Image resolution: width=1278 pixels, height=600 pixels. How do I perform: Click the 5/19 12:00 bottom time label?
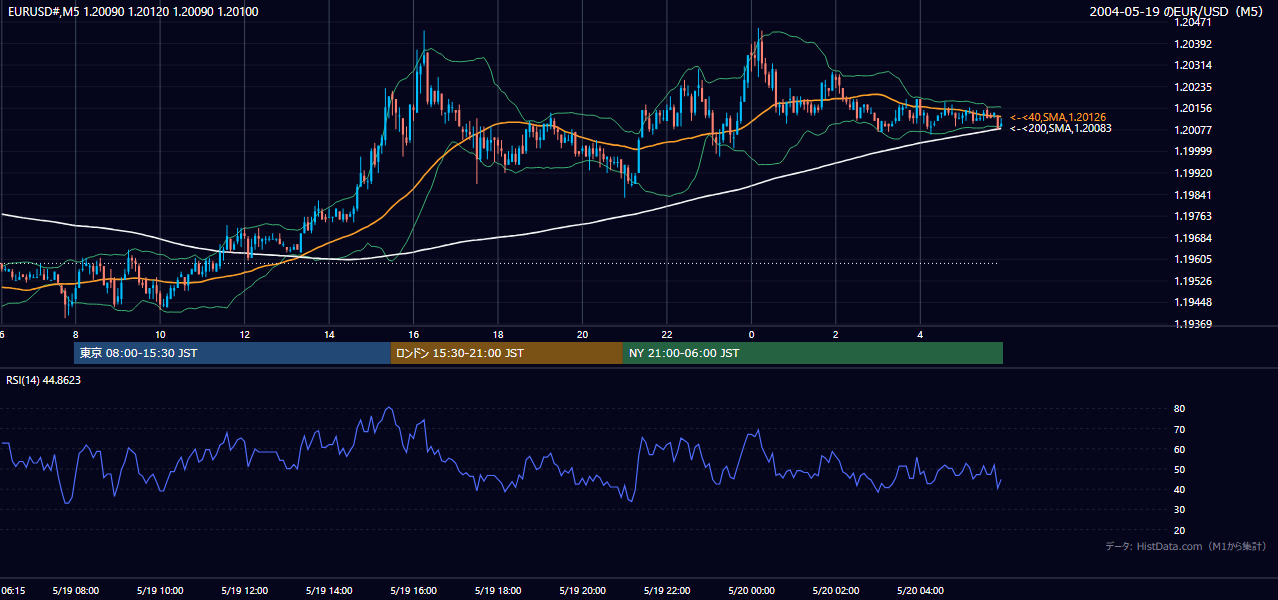pyautogui.click(x=244, y=591)
